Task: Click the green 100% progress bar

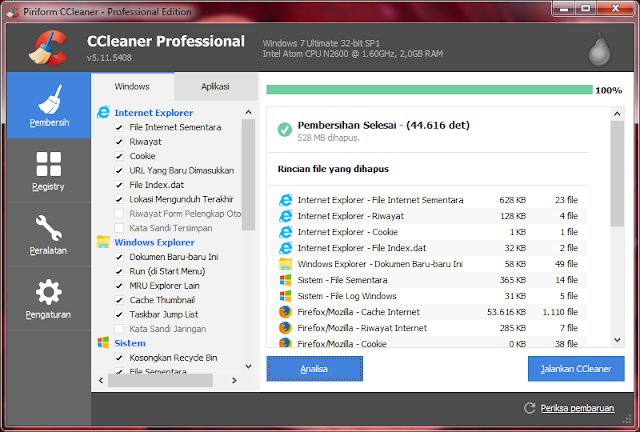Action: 429,89
